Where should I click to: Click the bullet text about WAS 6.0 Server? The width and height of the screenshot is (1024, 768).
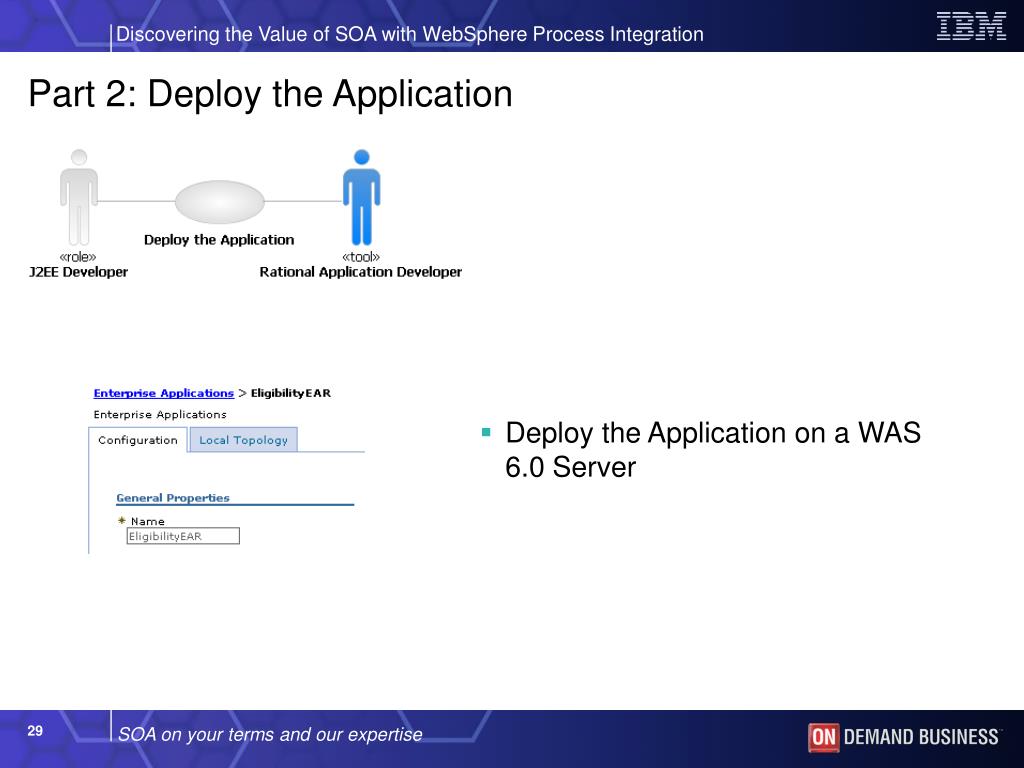(712, 450)
